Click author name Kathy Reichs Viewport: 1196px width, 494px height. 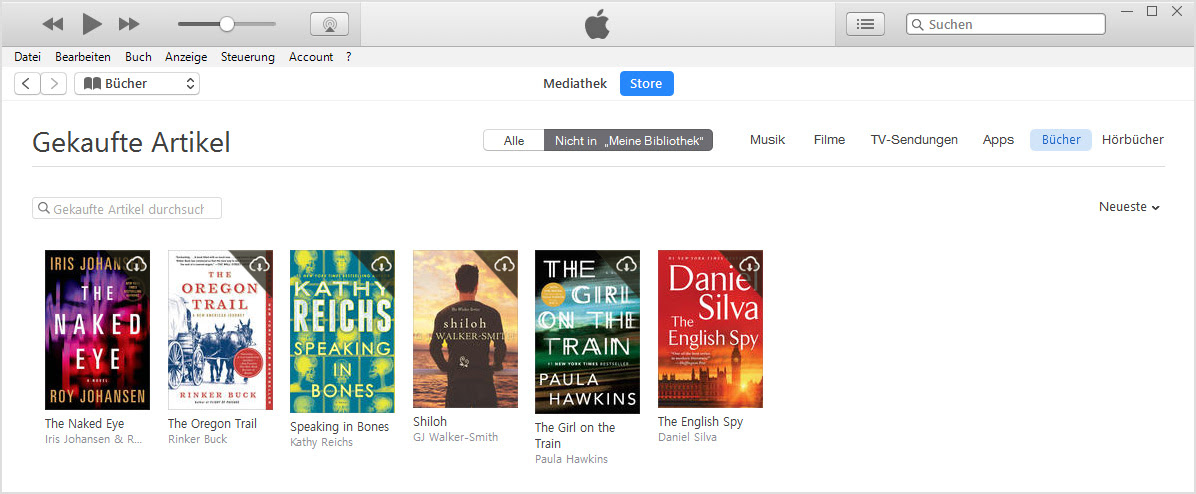tap(321, 442)
